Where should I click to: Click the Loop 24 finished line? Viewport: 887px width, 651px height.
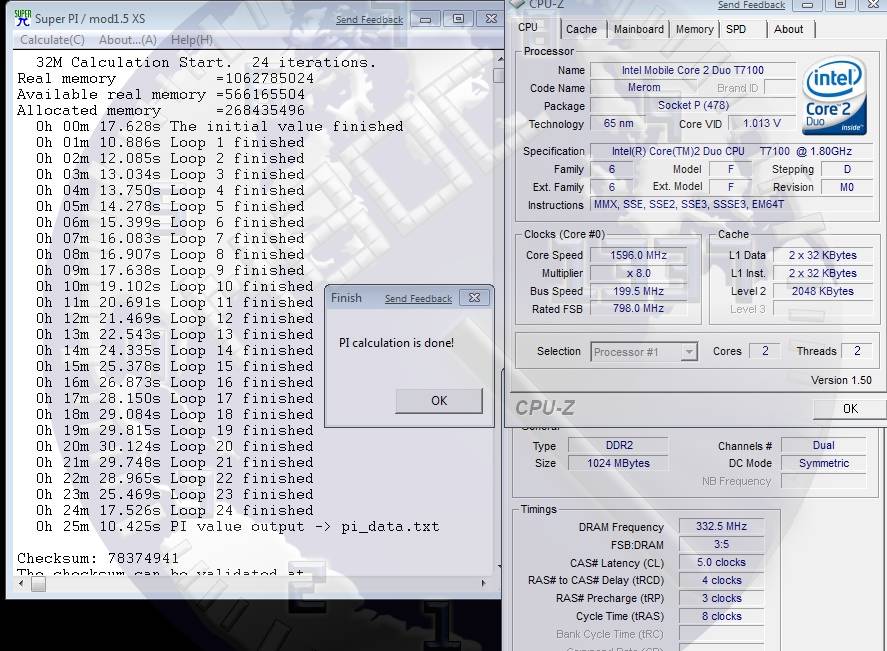coord(175,510)
